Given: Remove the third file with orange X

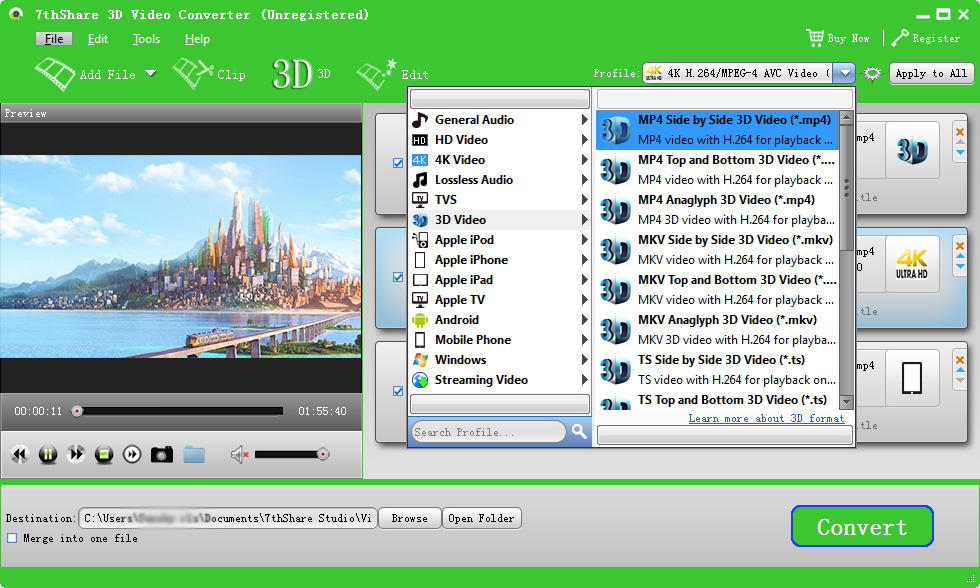Looking at the screenshot, I should coord(959,360).
